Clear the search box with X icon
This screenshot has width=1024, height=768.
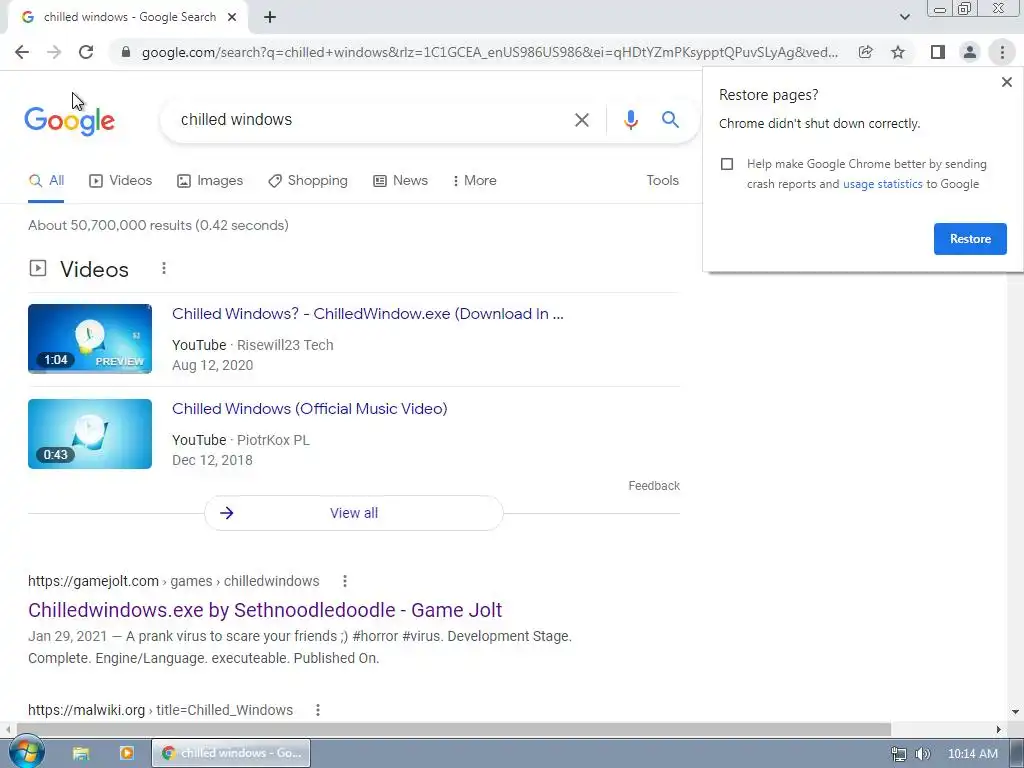pos(581,120)
